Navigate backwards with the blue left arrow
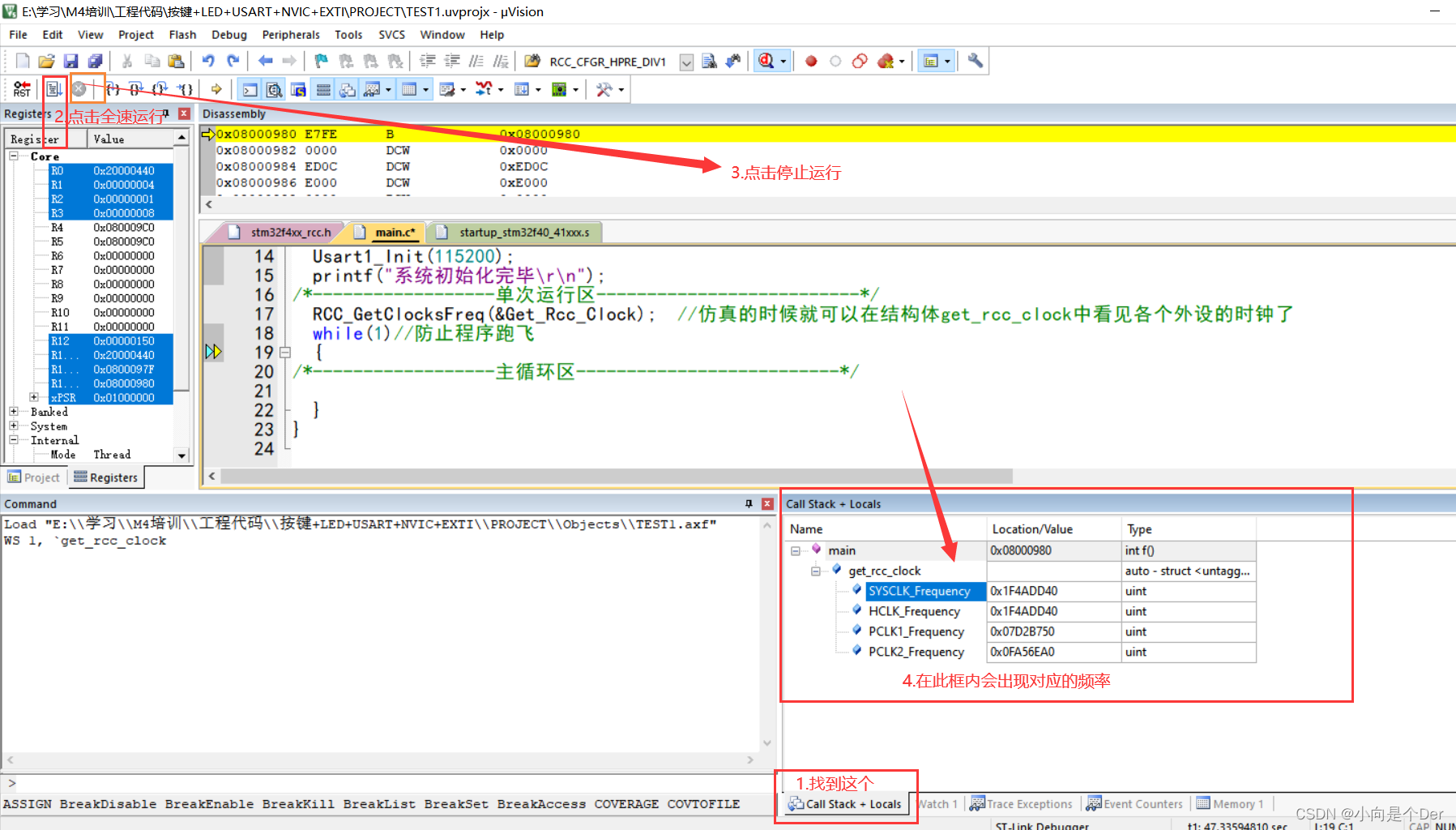This screenshot has width=1456, height=830. coord(265,61)
